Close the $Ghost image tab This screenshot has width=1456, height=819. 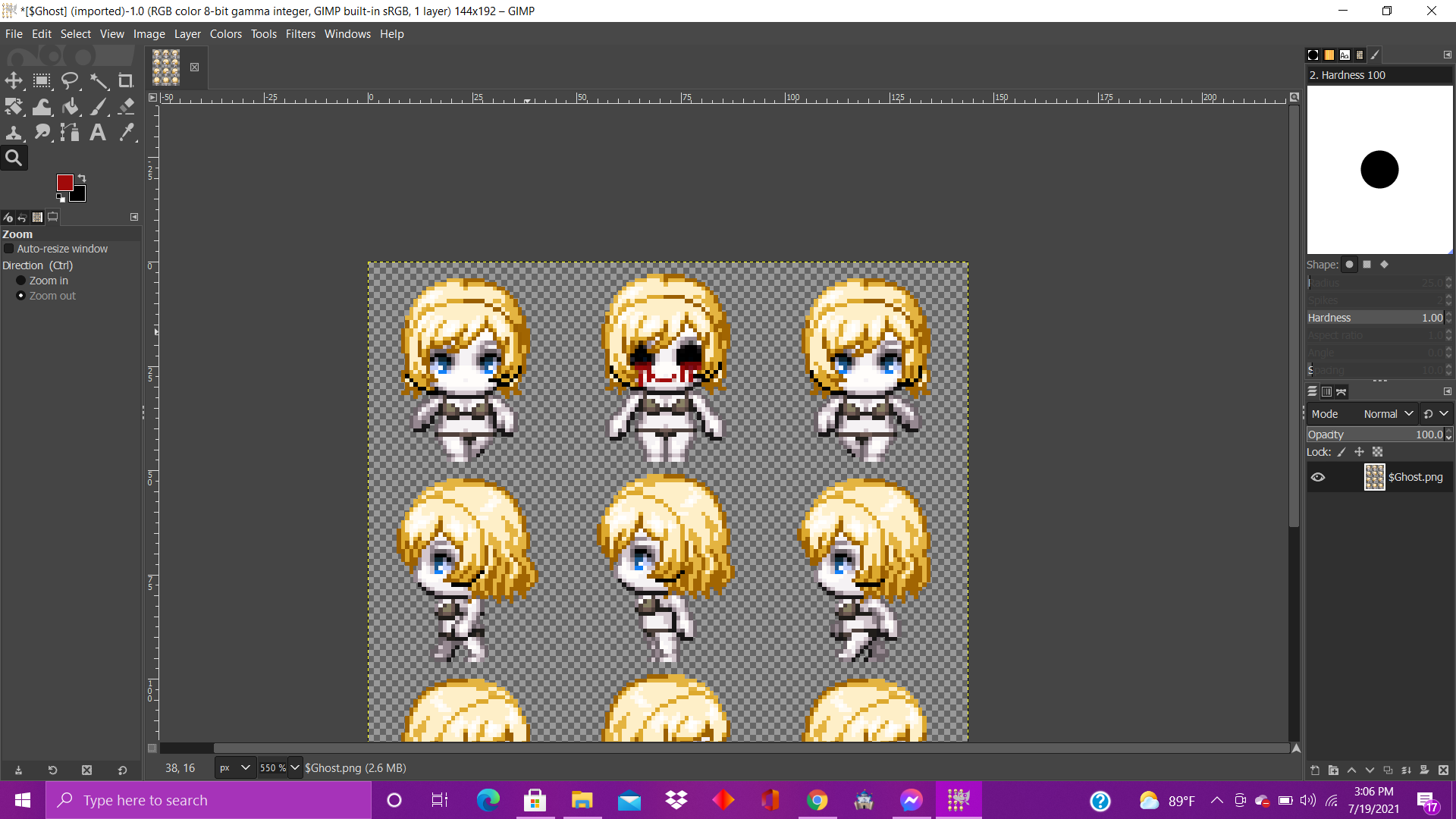click(x=195, y=67)
